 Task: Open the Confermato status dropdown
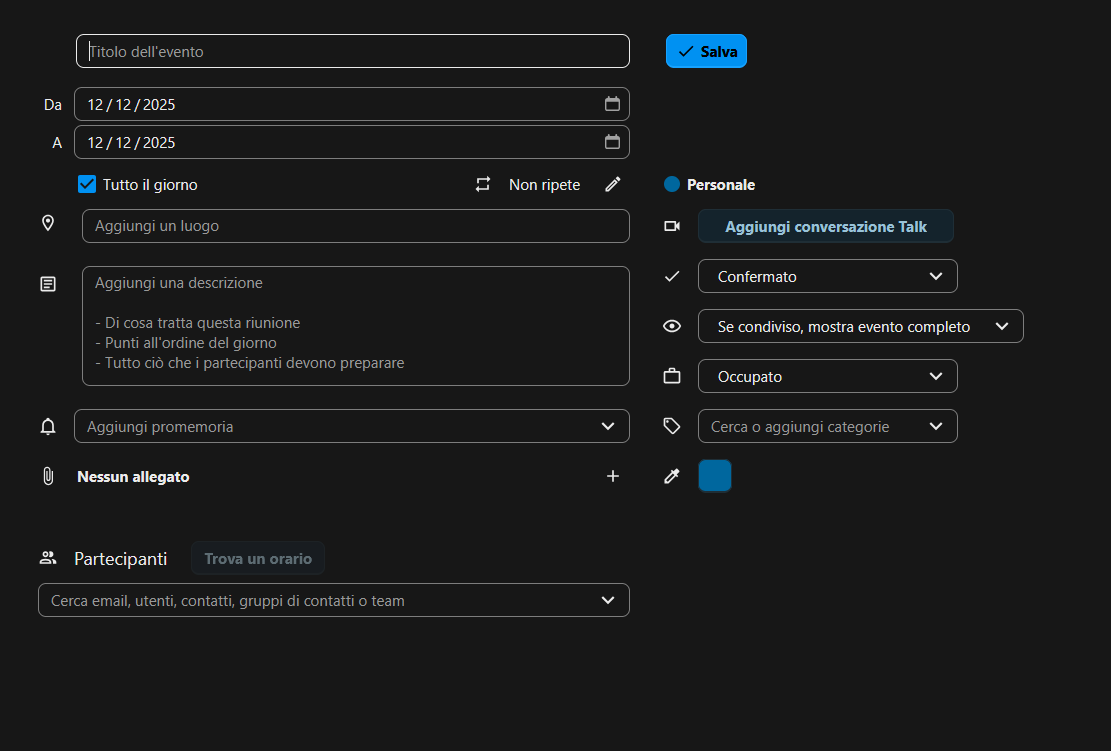pos(827,276)
